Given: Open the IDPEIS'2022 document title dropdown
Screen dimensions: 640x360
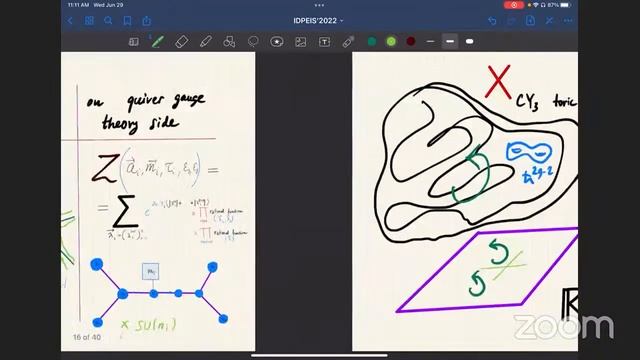Looking at the screenshot, I should (318, 20).
